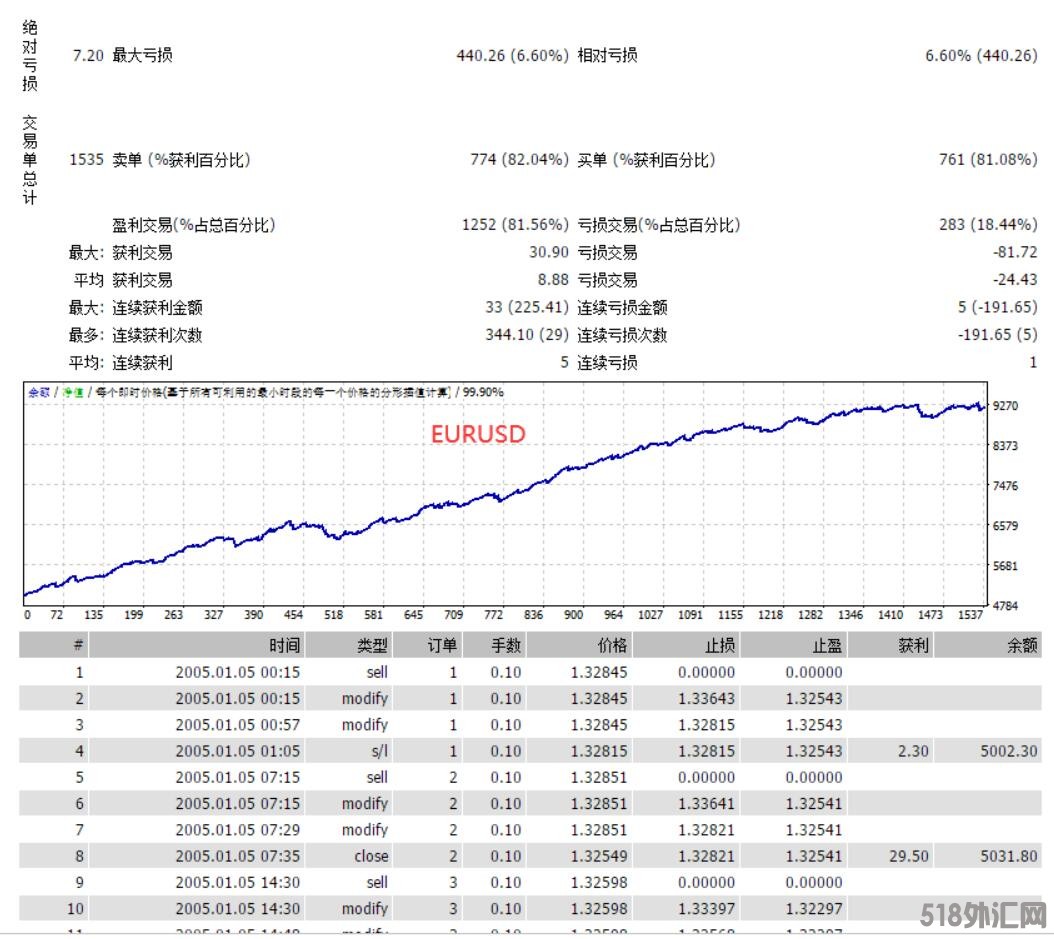
Task: Click the red EURUSD label on chart
Action: [x=478, y=434]
